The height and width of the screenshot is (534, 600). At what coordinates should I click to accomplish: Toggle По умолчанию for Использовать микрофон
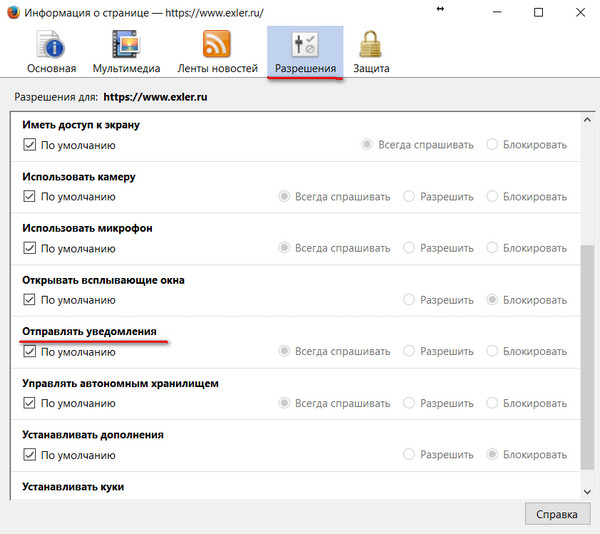28,248
